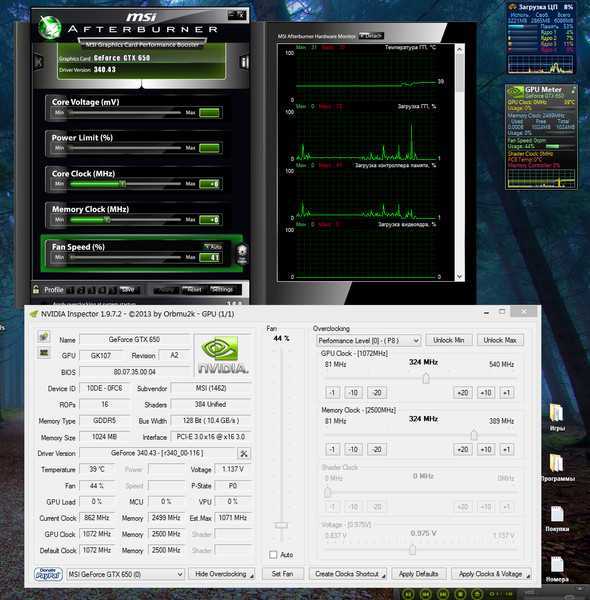Click GPU Clock +10 button

(x=486, y=393)
